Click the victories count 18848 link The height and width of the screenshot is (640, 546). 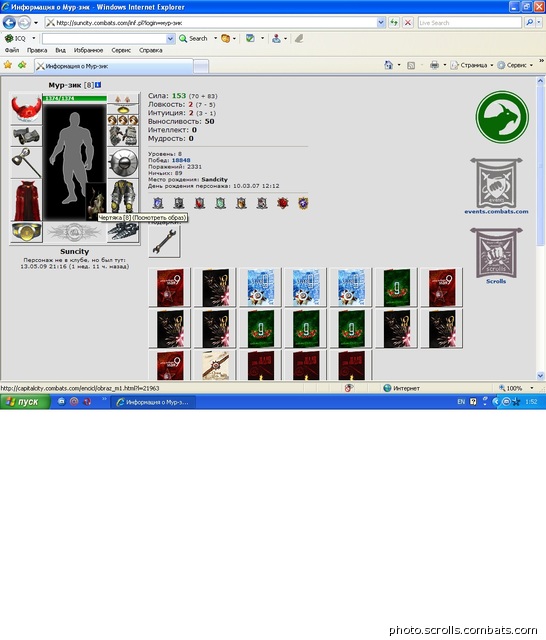coord(181,160)
